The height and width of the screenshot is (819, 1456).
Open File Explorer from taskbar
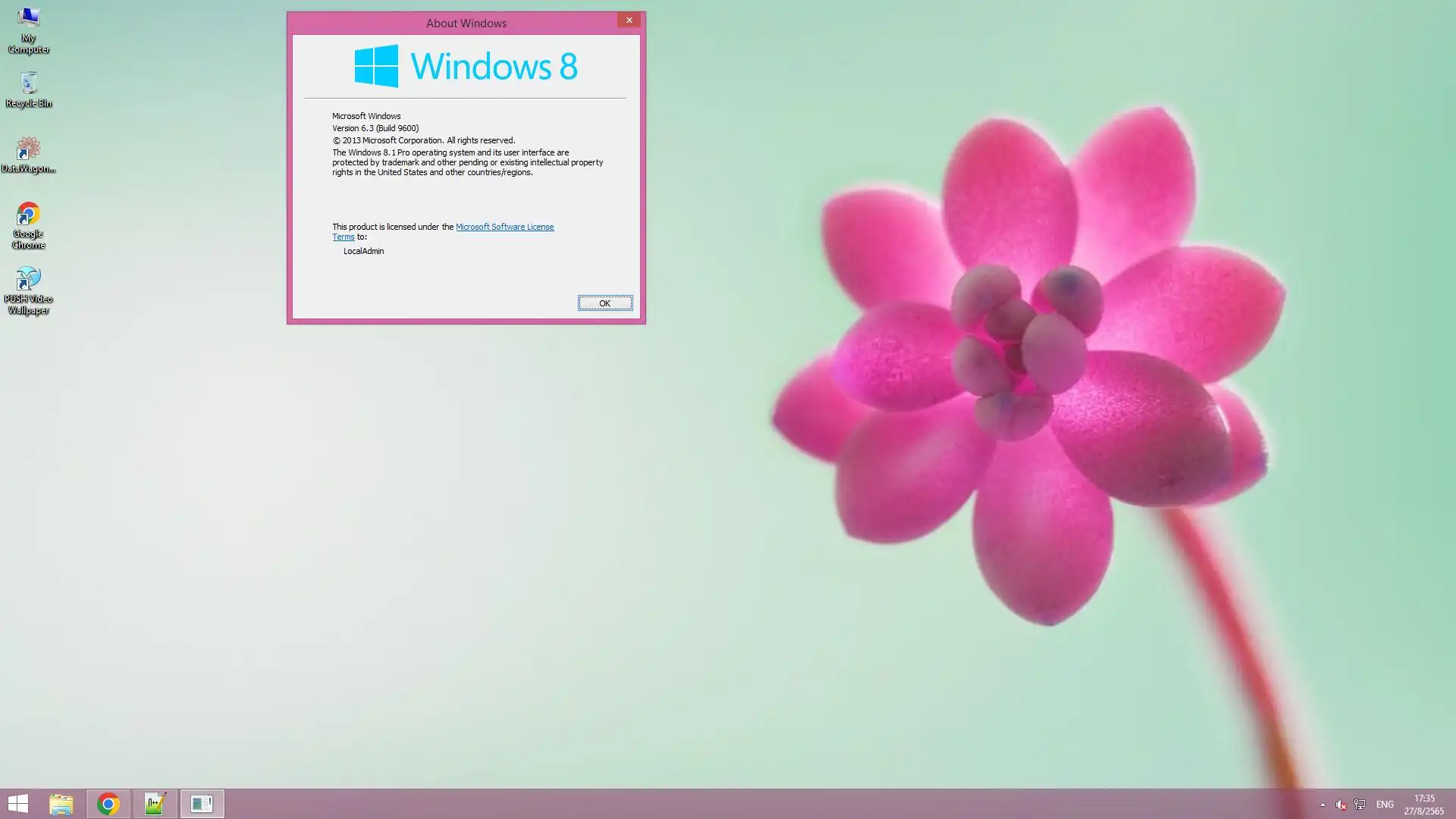(61, 804)
